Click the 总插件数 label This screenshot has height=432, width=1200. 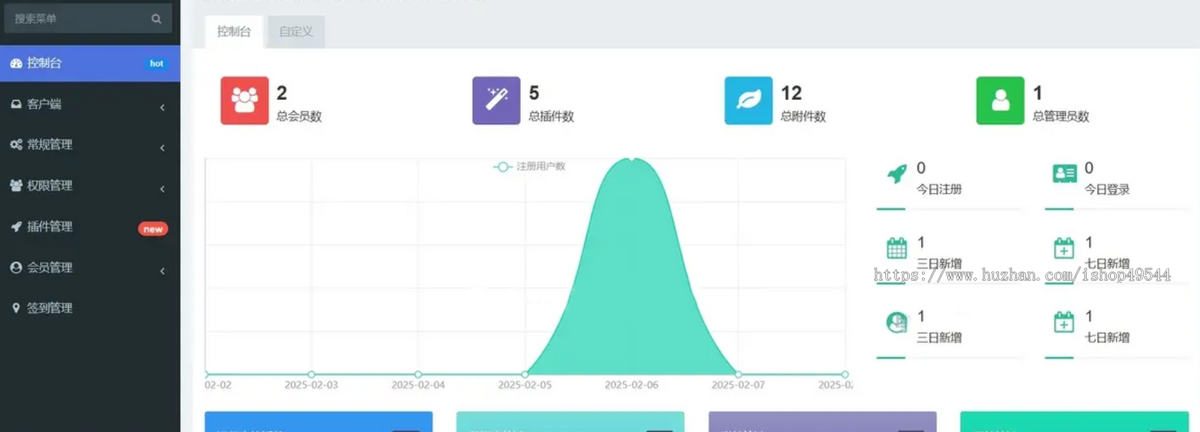pos(551,116)
